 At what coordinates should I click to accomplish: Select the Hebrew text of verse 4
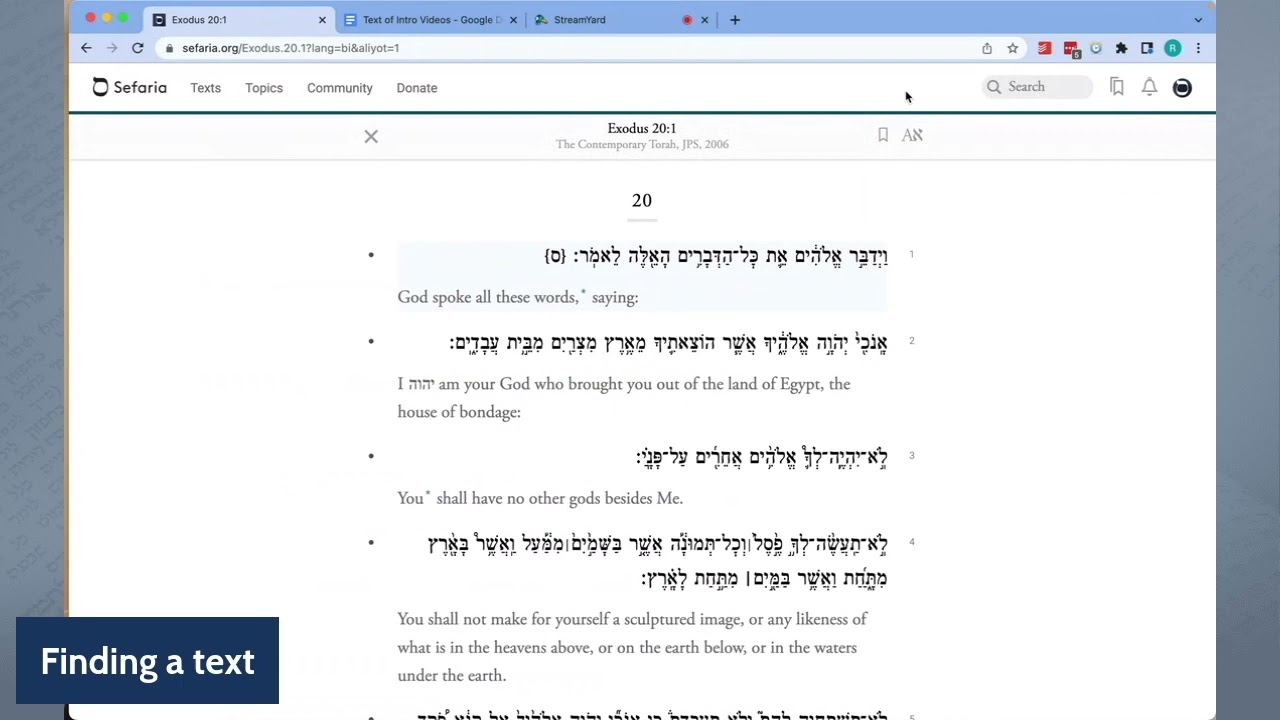click(658, 561)
